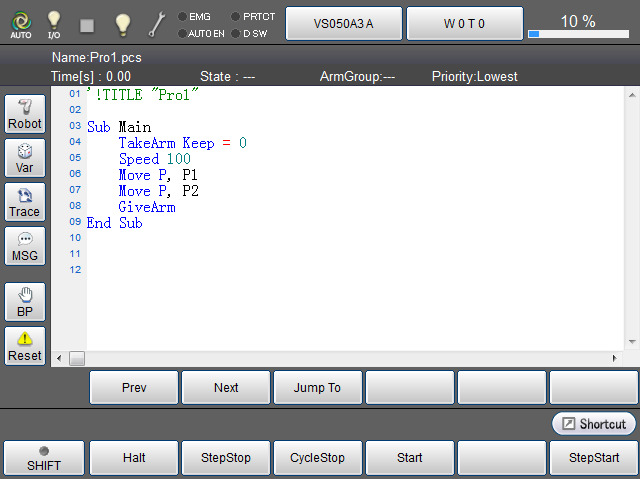Toggle the SHIFT key button
The width and height of the screenshot is (640, 479).
[x=43, y=458]
